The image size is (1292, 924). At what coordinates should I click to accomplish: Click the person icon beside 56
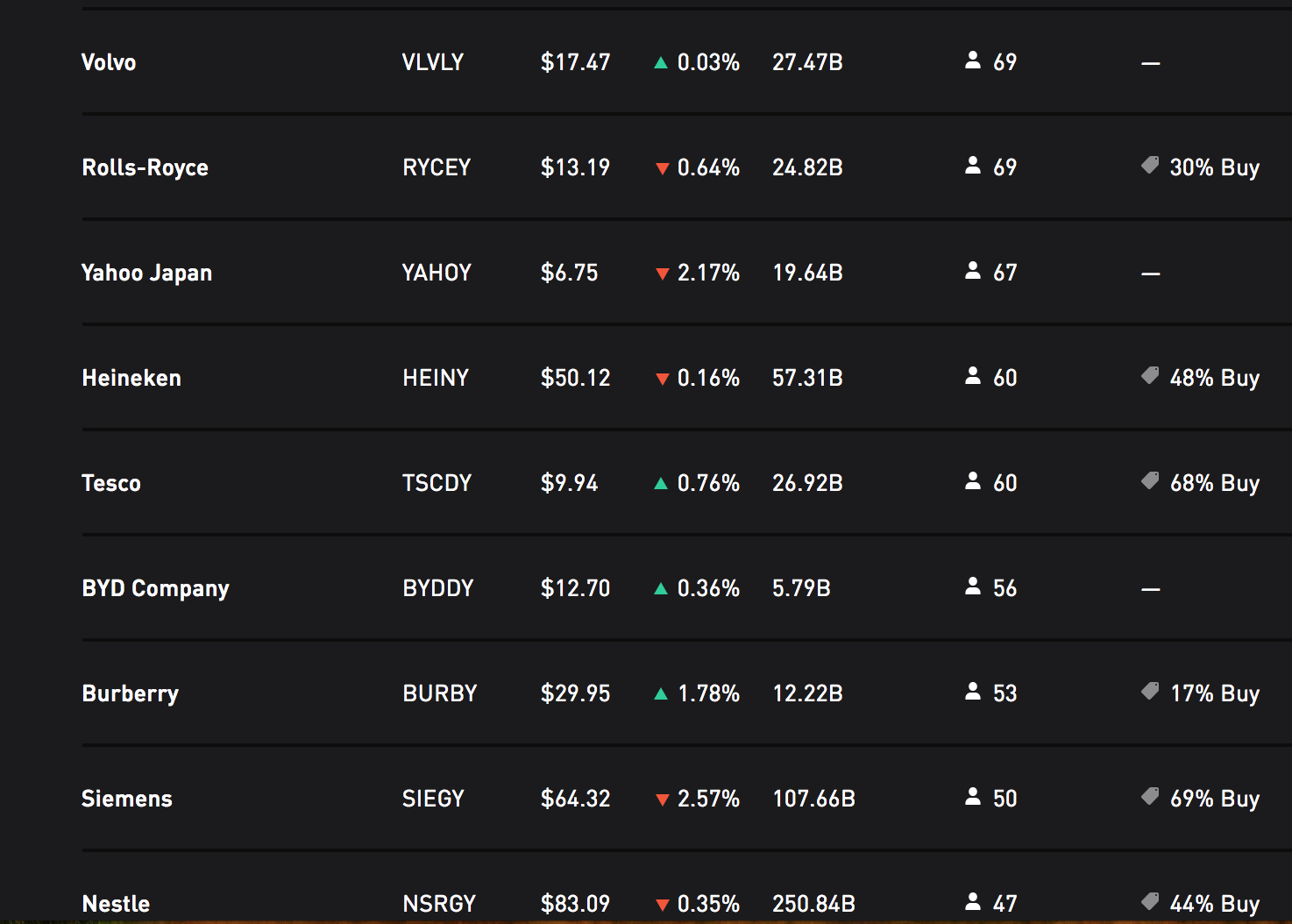973,586
